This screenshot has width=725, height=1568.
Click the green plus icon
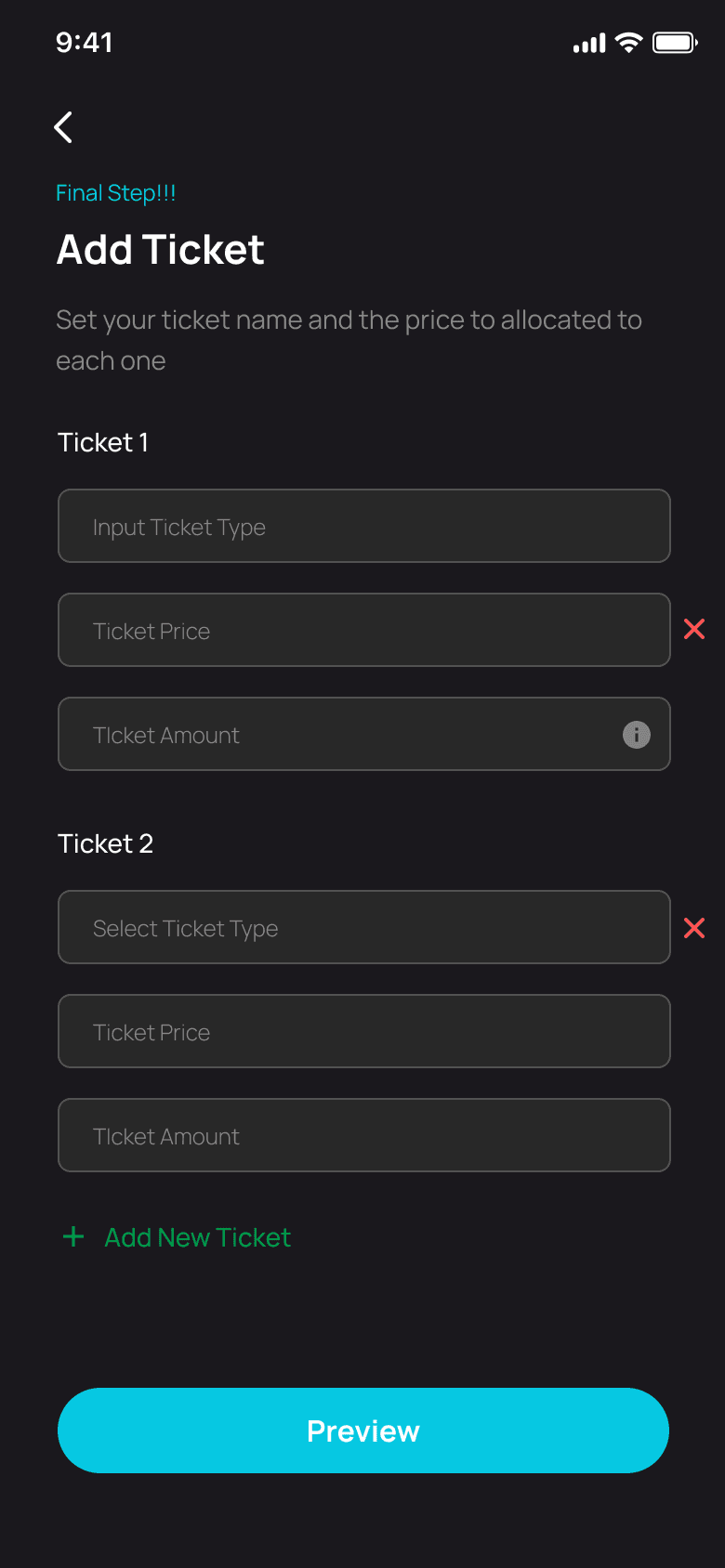click(x=73, y=1237)
